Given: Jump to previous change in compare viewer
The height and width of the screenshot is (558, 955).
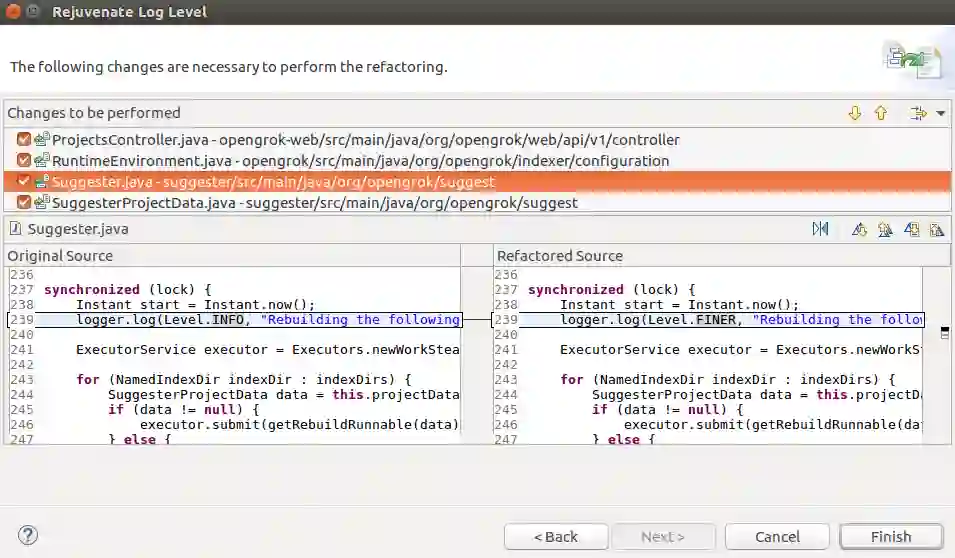Looking at the screenshot, I should [937, 229].
